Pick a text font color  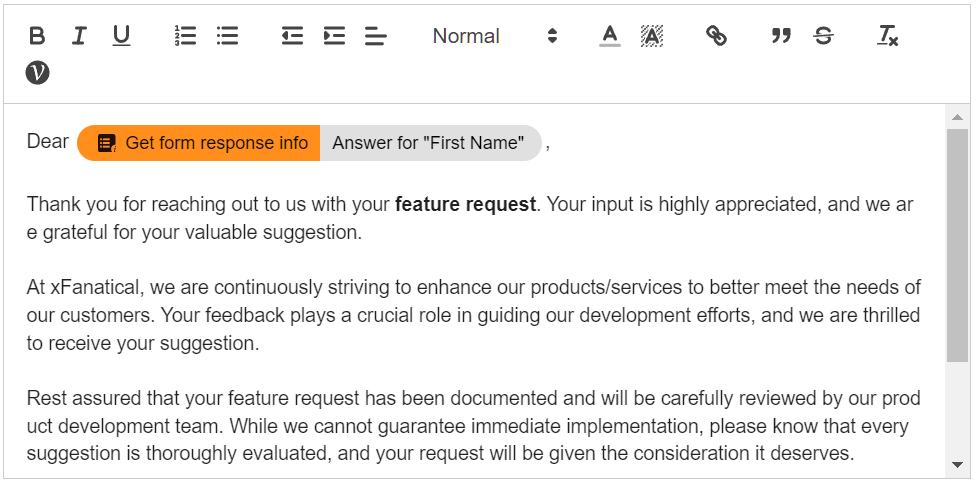click(x=610, y=36)
